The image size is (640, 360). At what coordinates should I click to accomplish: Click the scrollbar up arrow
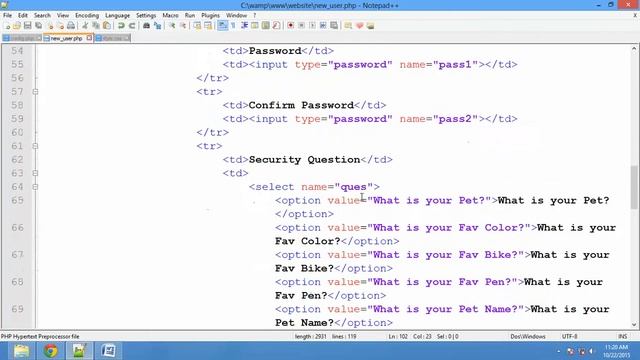[x=634, y=49]
